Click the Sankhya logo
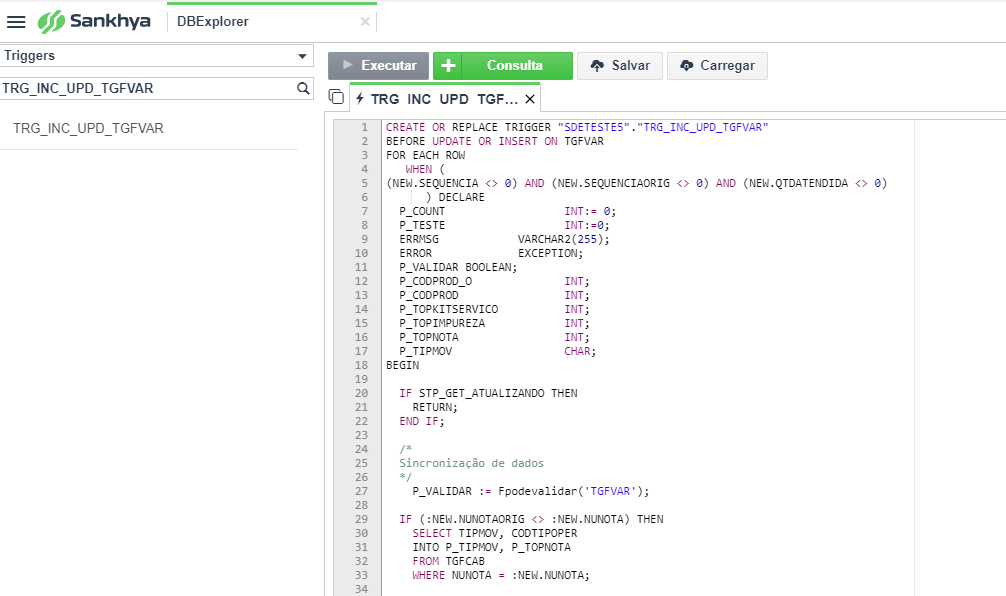 (94, 21)
